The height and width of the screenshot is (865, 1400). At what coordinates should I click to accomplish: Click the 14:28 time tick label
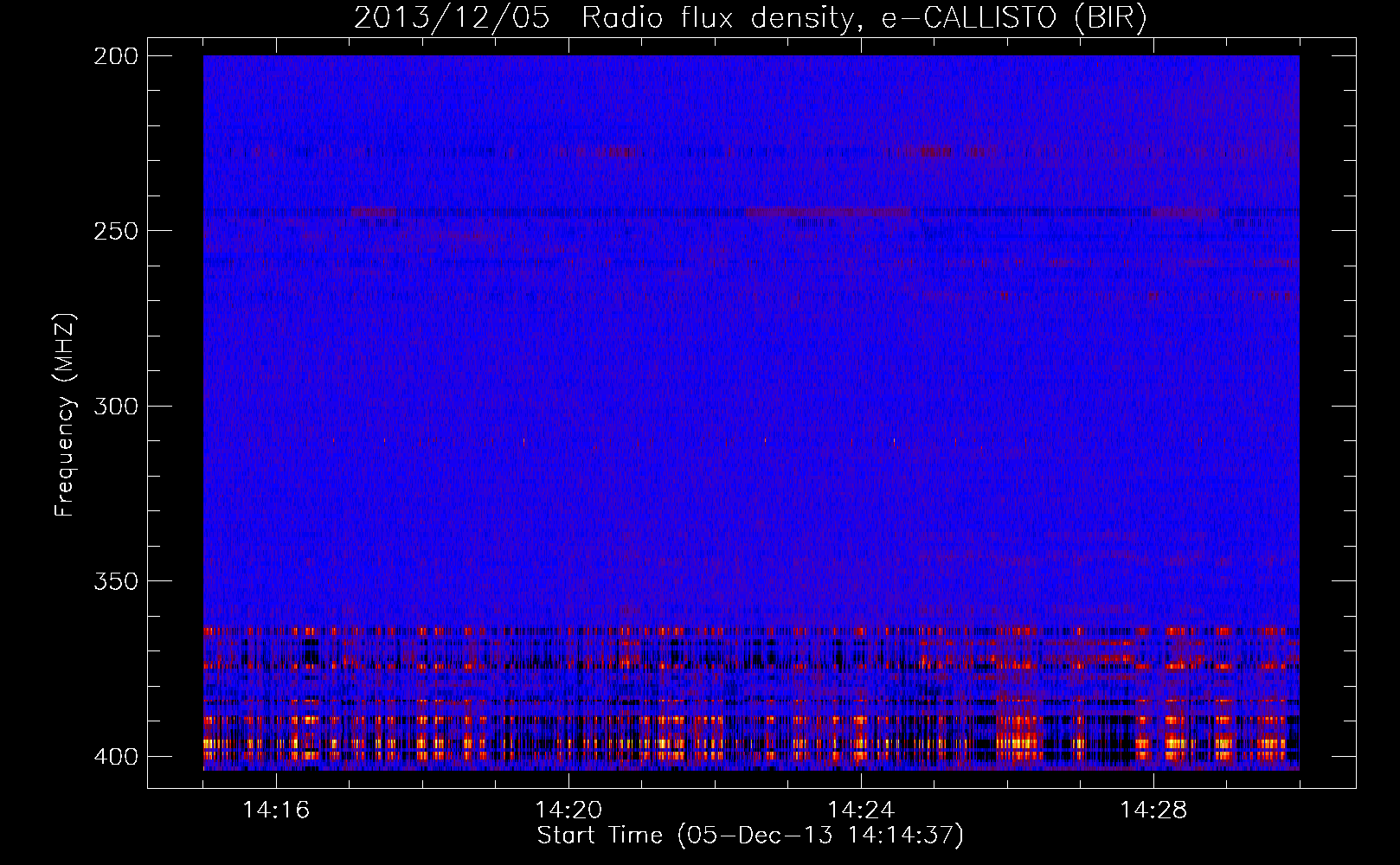pyautogui.click(x=1153, y=811)
